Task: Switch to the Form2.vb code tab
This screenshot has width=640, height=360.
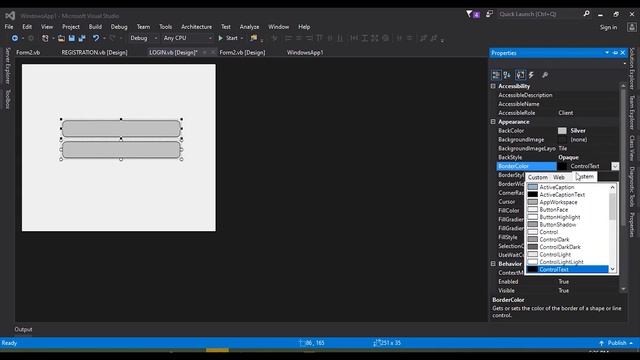Action: point(28,52)
